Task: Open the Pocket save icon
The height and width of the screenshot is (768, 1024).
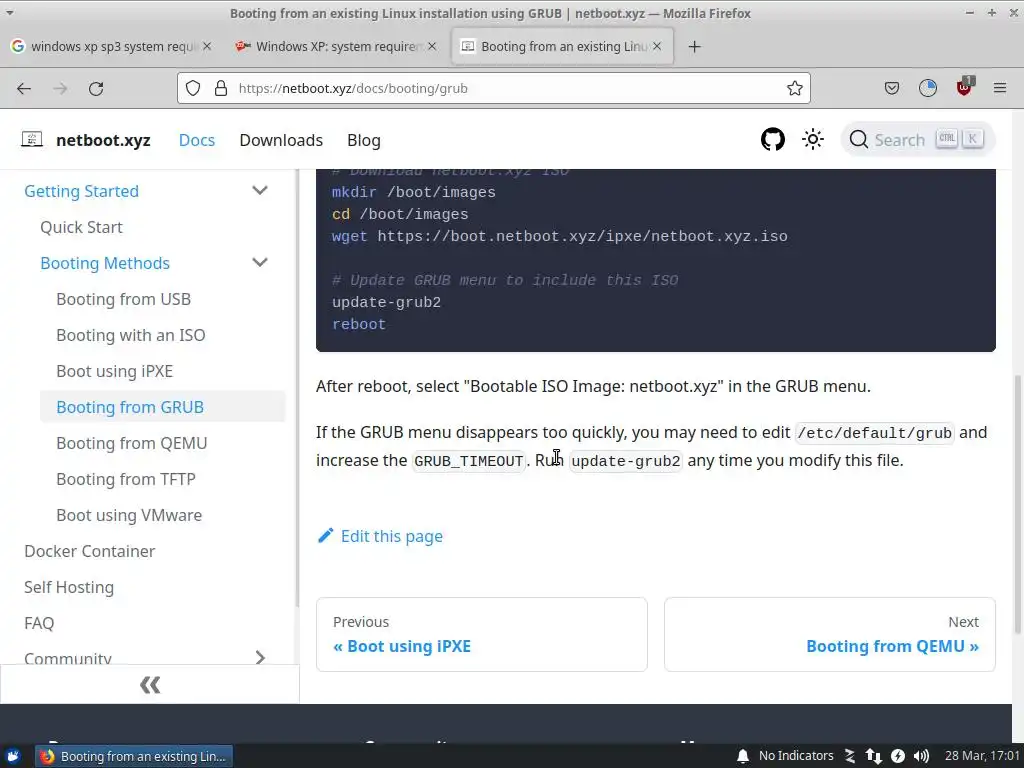Action: [x=891, y=88]
